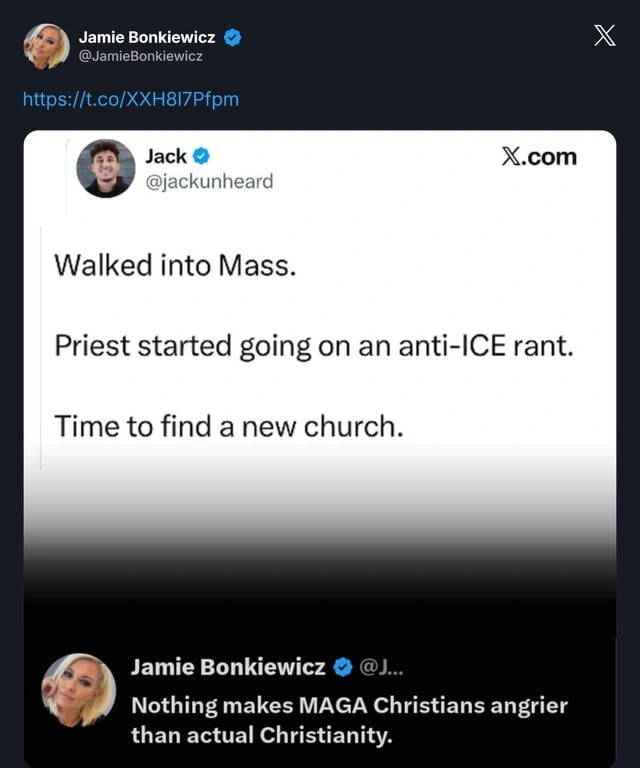Click bottom Jamie Bonkiewicz name in reply
Screen dimensions: 640x768
click(x=228, y=667)
